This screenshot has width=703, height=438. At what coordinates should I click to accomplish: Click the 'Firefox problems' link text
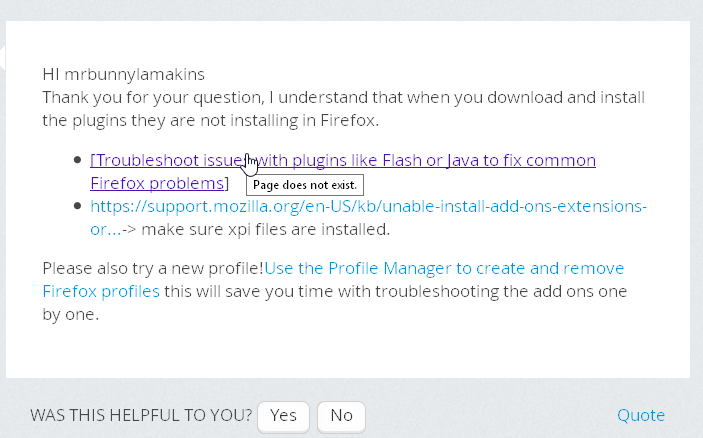pos(157,183)
